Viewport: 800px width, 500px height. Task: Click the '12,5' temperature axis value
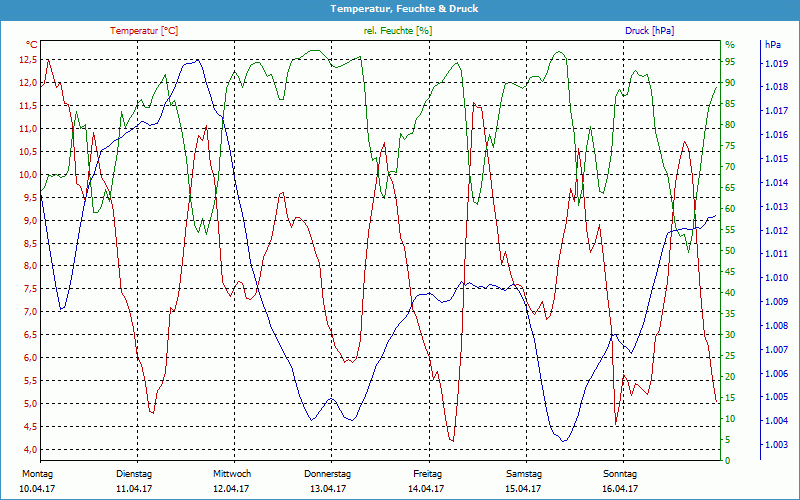[x=28, y=60]
